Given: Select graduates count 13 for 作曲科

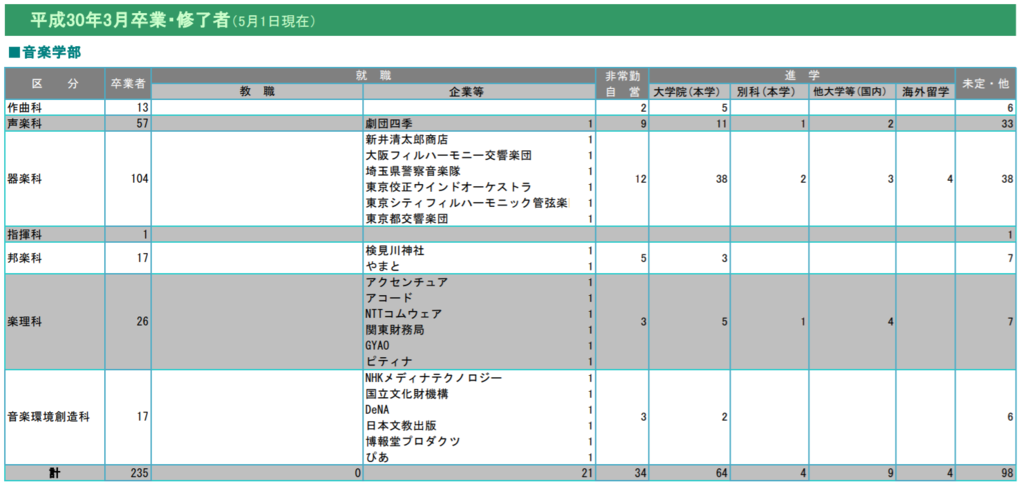Looking at the screenshot, I should (x=143, y=108).
